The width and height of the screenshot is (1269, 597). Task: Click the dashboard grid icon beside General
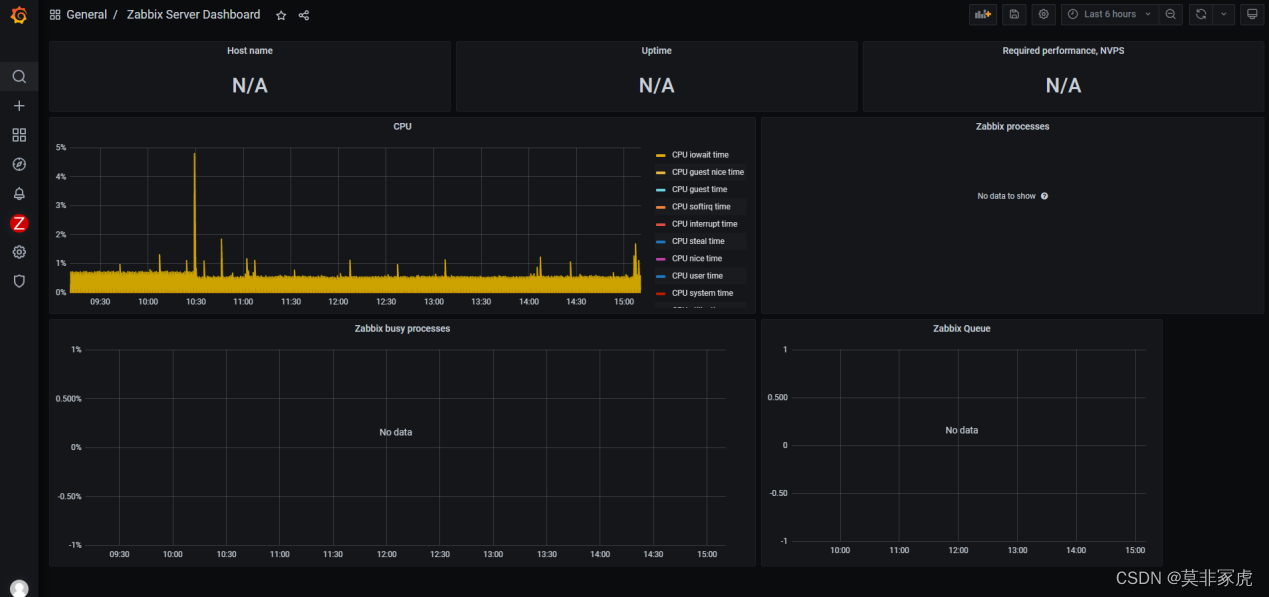[55, 15]
